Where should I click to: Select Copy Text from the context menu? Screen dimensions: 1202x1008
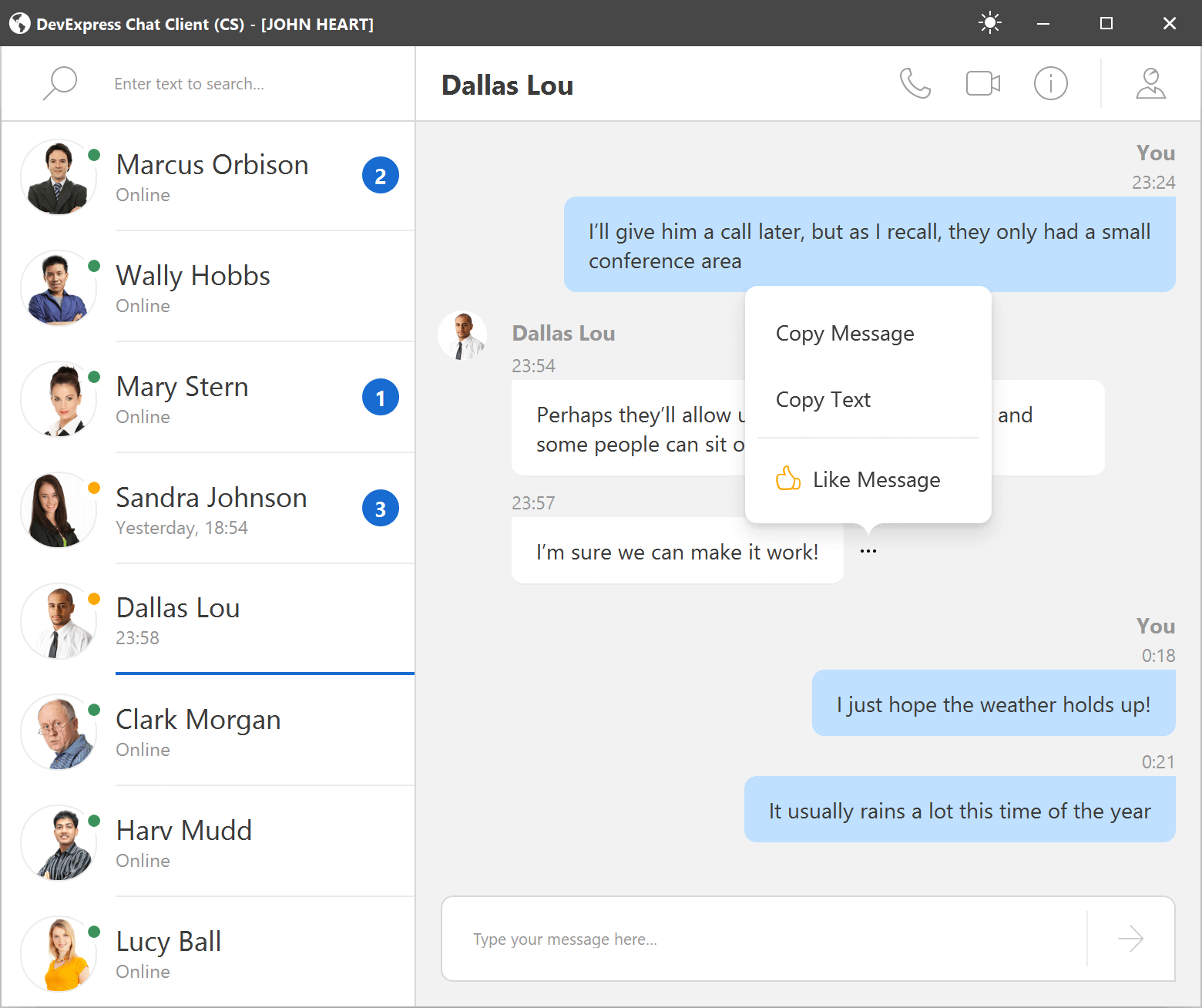(x=823, y=399)
